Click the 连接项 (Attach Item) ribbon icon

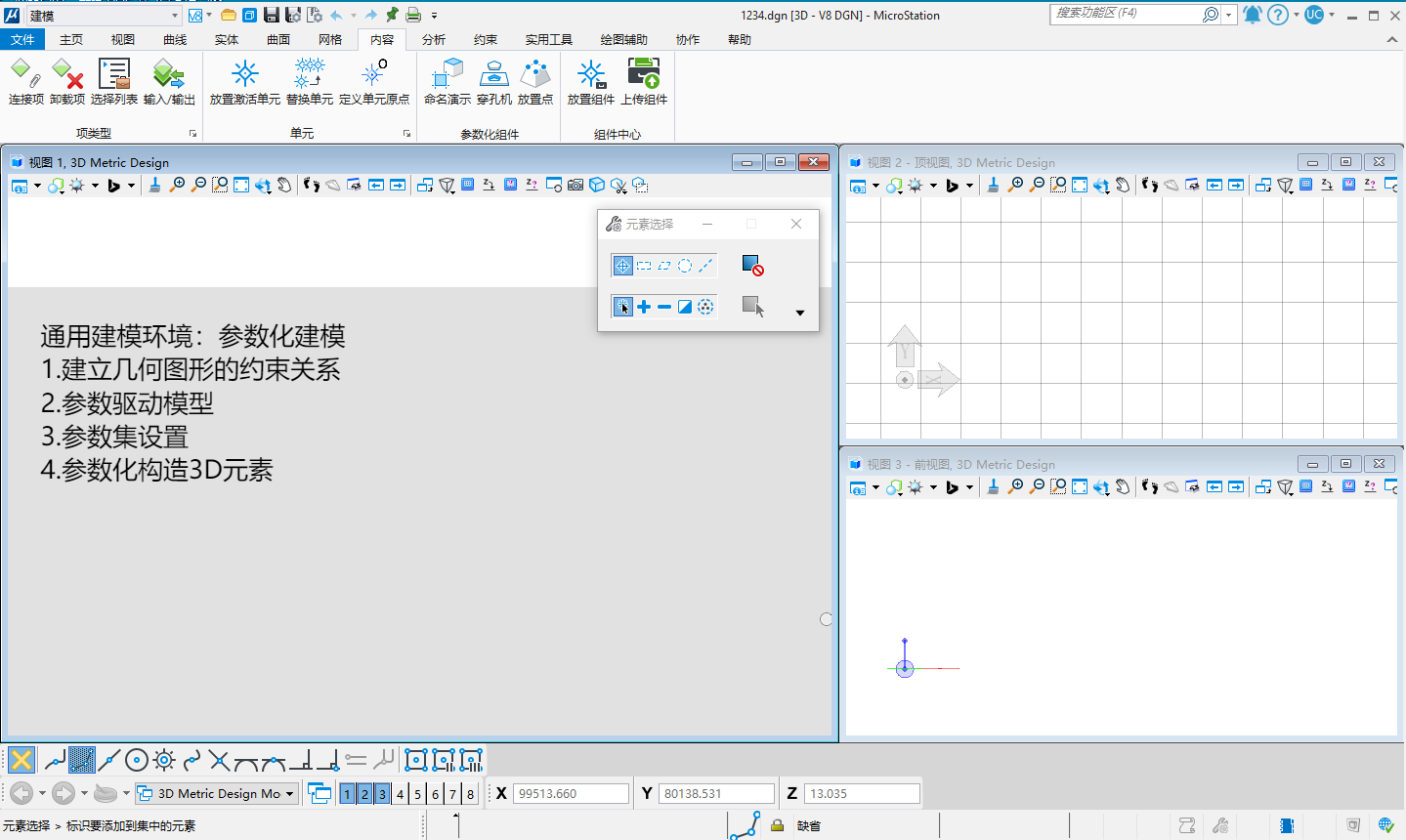pos(25,81)
